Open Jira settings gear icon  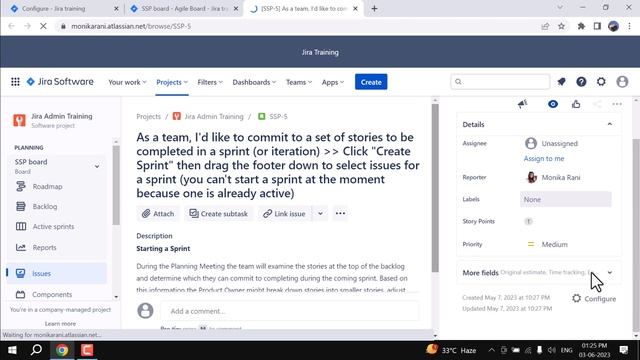click(x=601, y=82)
